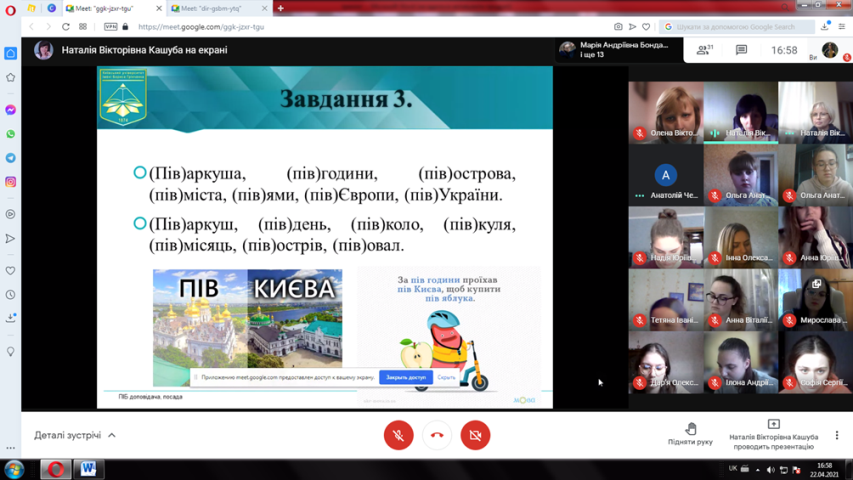853x480 pixels.
Task: Open Opera downloads dropdown
Action: (825, 27)
